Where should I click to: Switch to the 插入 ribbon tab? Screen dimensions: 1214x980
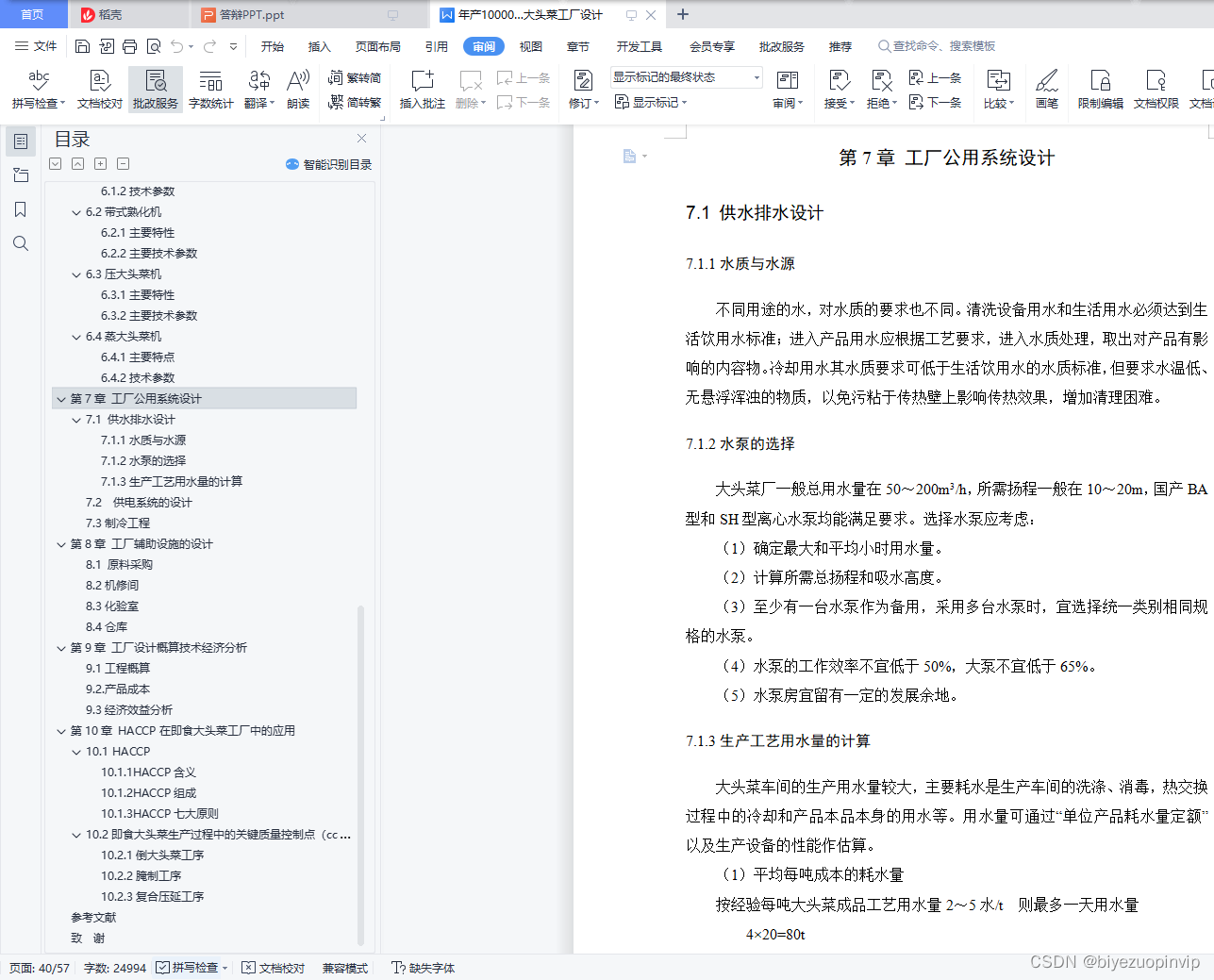click(320, 46)
